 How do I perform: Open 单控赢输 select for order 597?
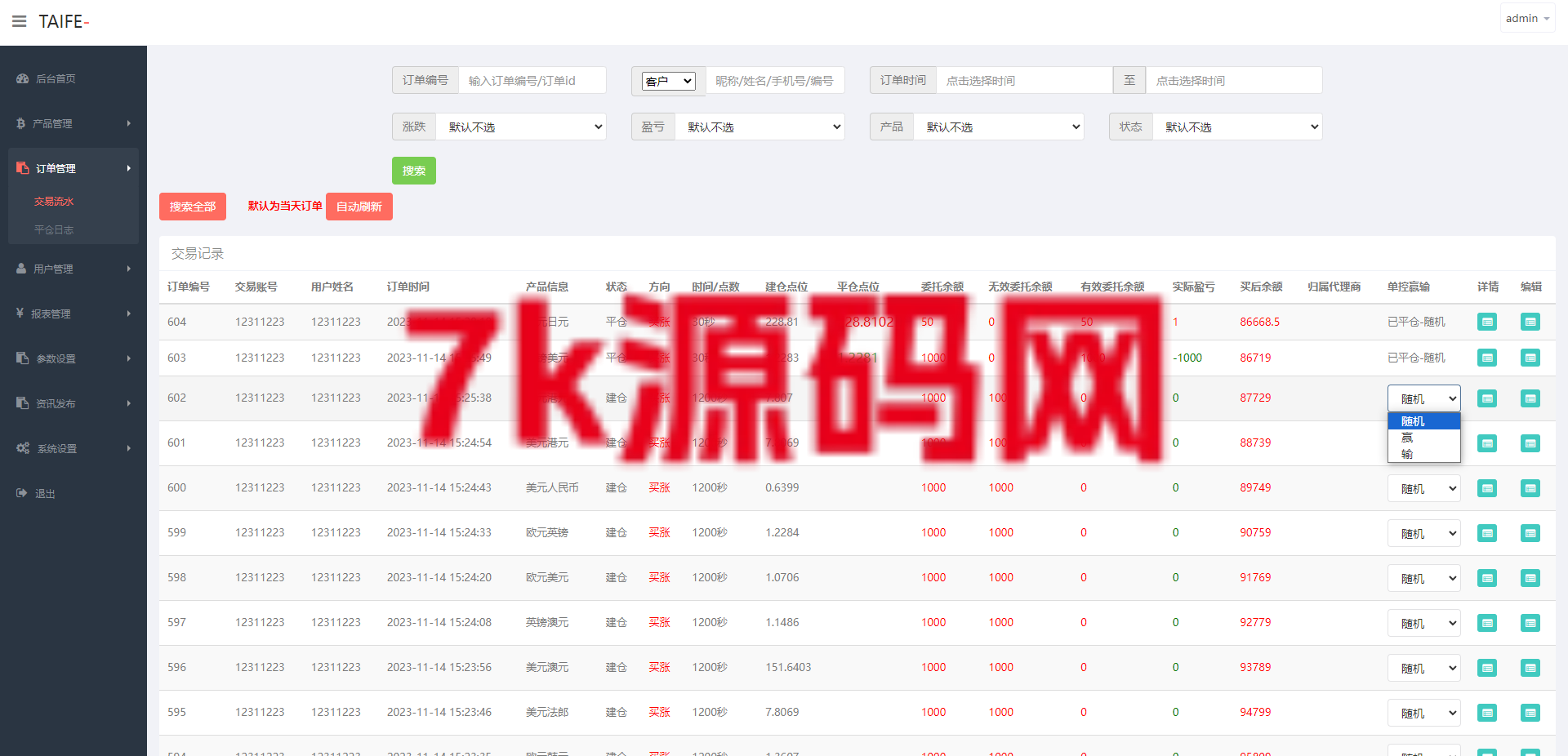click(1423, 623)
